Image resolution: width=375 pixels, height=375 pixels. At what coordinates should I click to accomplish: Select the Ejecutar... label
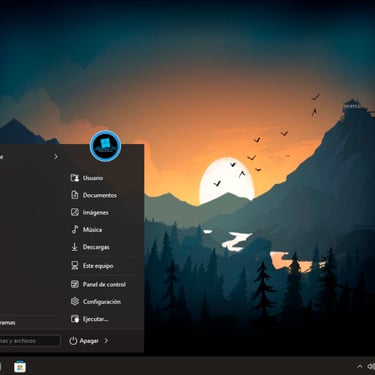pyautogui.click(x=96, y=319)
